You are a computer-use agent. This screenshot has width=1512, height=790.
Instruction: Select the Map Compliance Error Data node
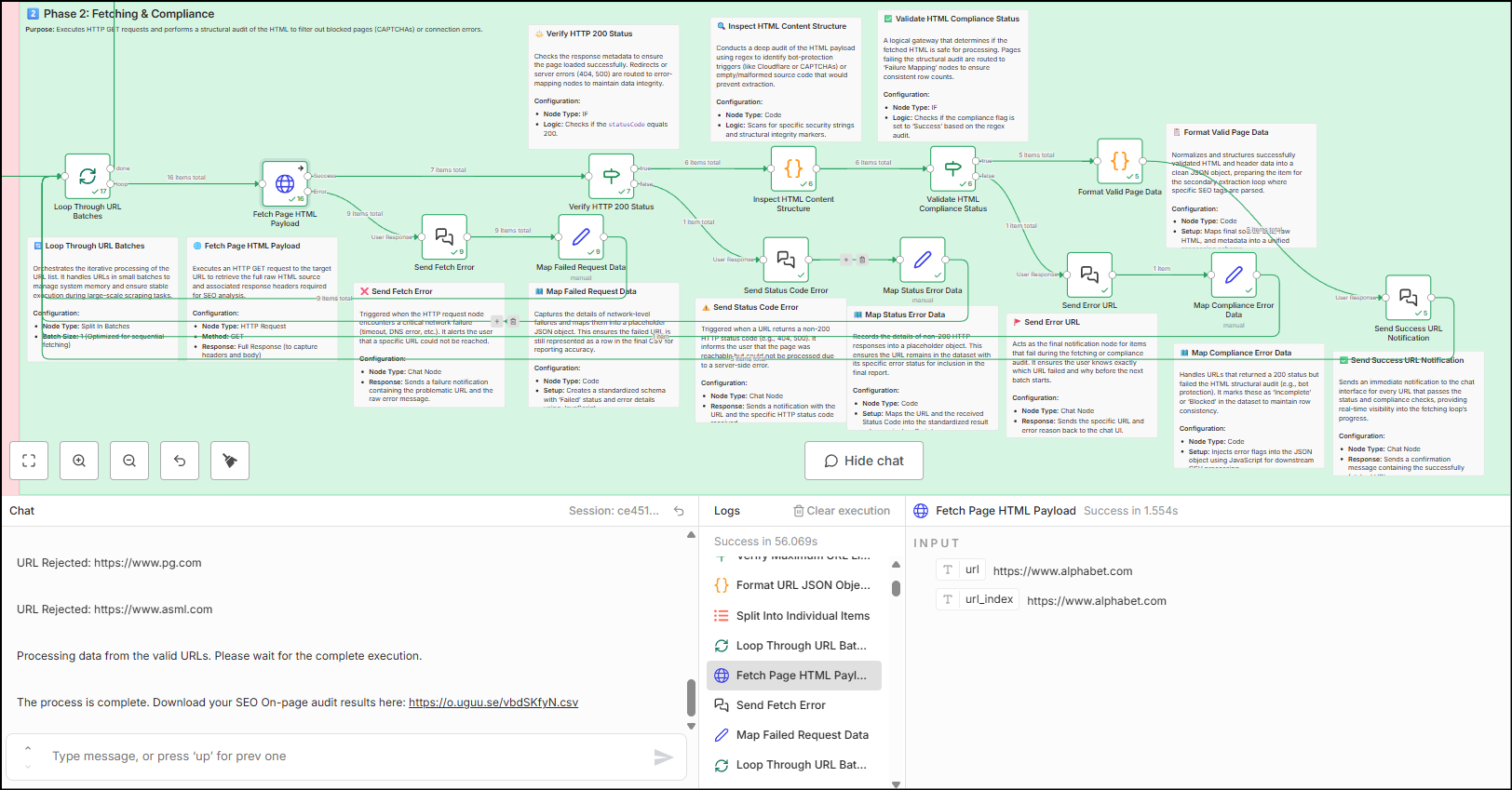(1234, 274)
